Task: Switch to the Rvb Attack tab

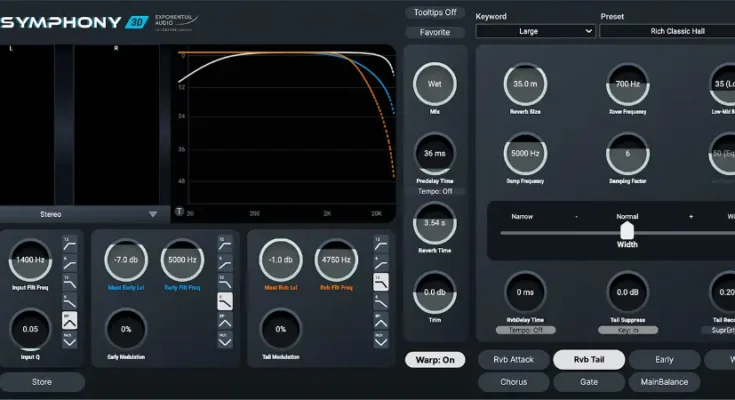Action: 512,359
